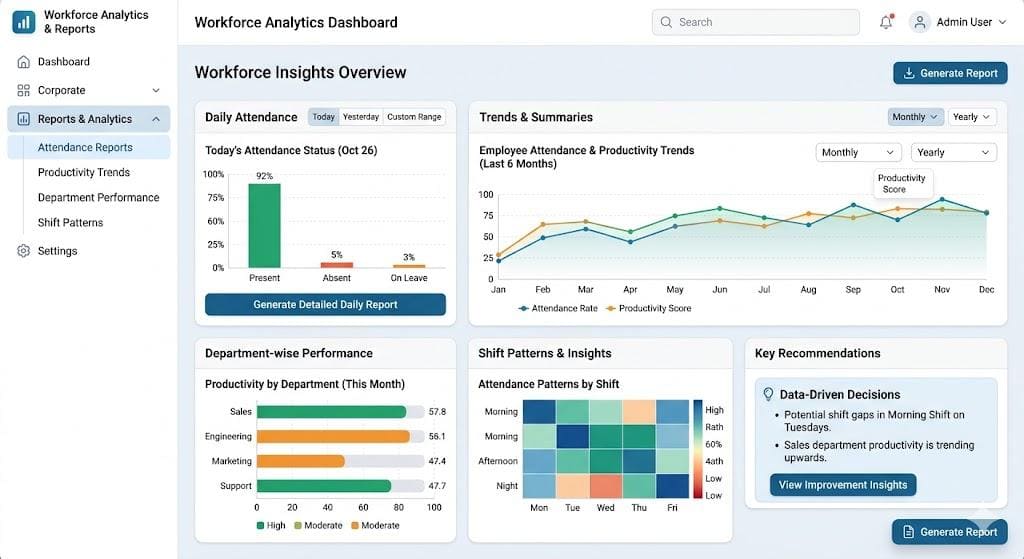Click the Reports & Analytics chart icon

24,119
